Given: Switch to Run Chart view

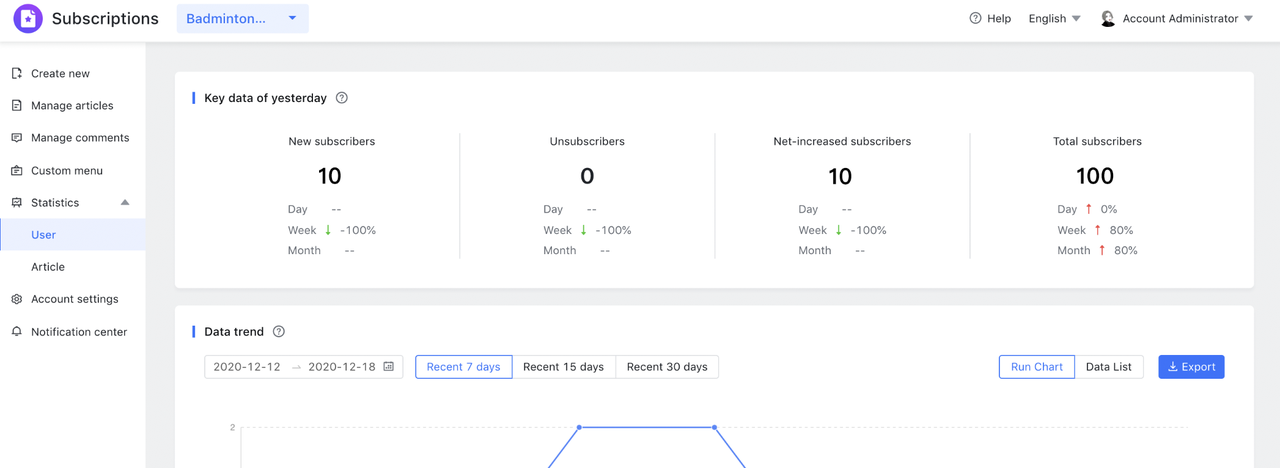Looking at the screenshot, I should [x=1036, y=367].
